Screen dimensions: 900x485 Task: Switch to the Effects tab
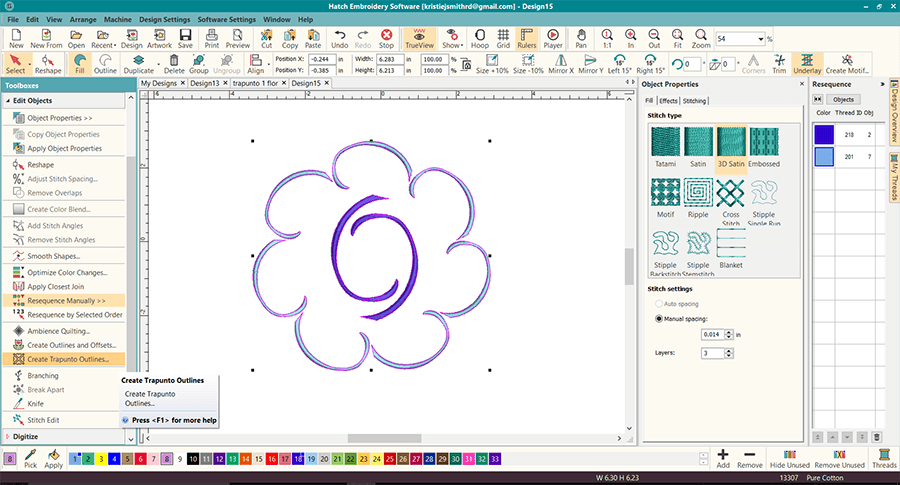668,101
